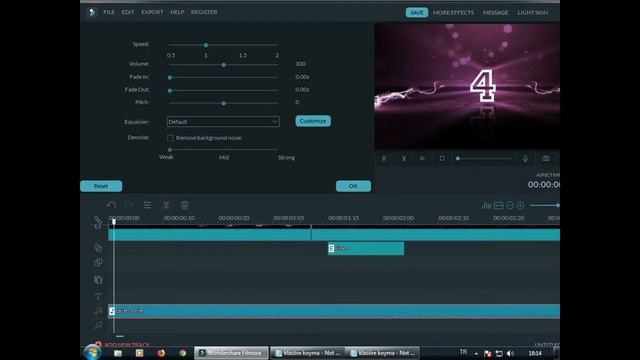This screenshot has width=640, height=360.
Task: Click the SAVE button
Action: [x=417, y=13]
